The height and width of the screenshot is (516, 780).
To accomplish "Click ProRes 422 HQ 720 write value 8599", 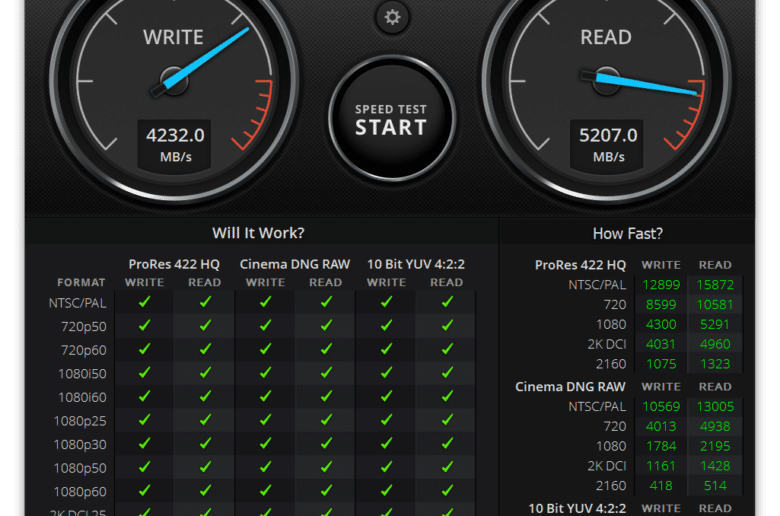I will tap(661, 305).
